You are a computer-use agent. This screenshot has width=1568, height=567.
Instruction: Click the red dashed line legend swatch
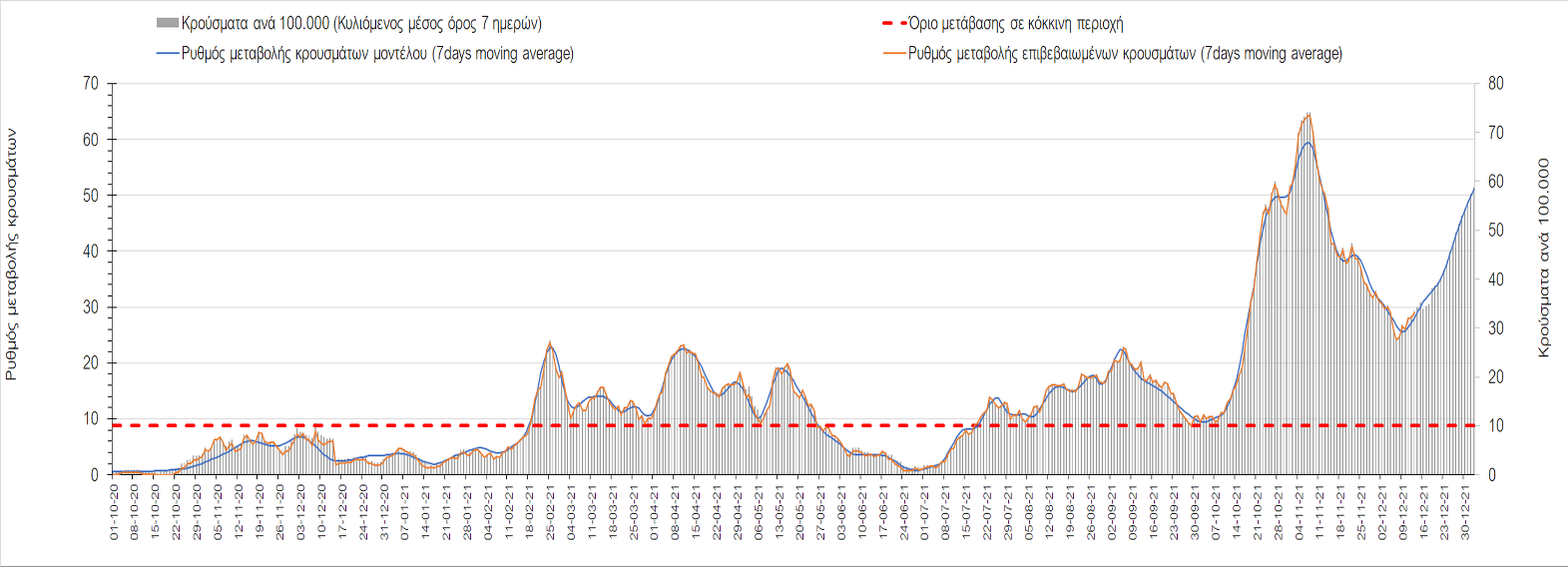(893, 23)
